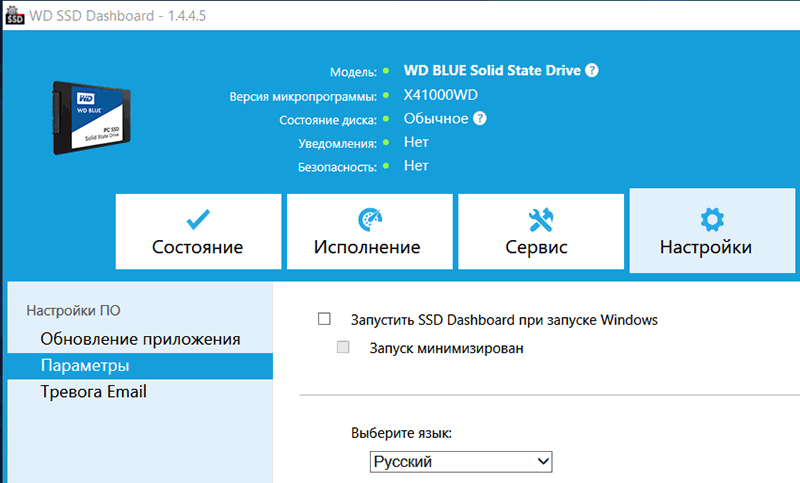Image resolution: width=800 pixels, height=483 pixels.
Task: Toggle the Запуск минимизирован checkbox
Action: click(343, 347)
